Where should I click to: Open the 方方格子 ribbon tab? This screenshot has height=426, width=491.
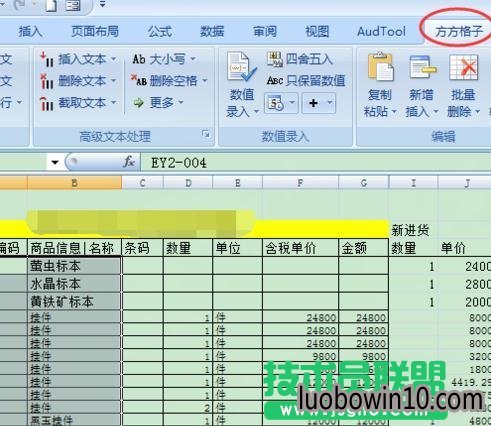coord(459,32)
